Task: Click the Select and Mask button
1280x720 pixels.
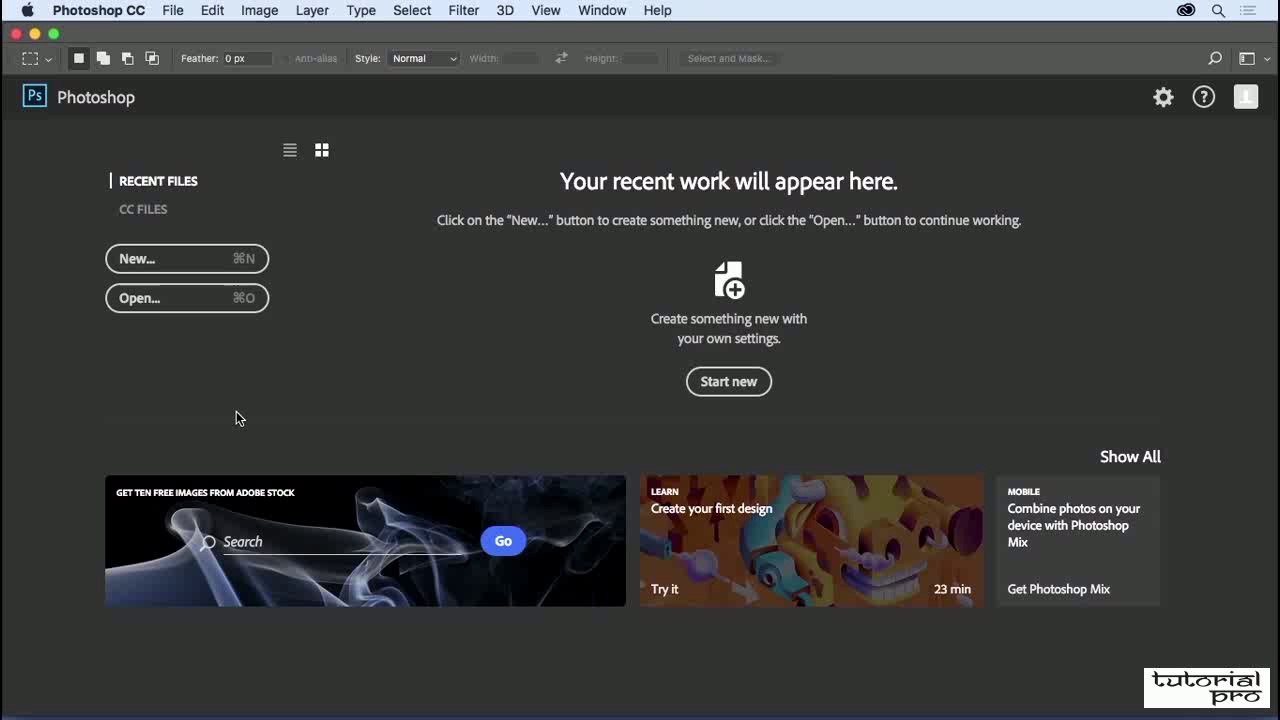Action: [729, 59]
